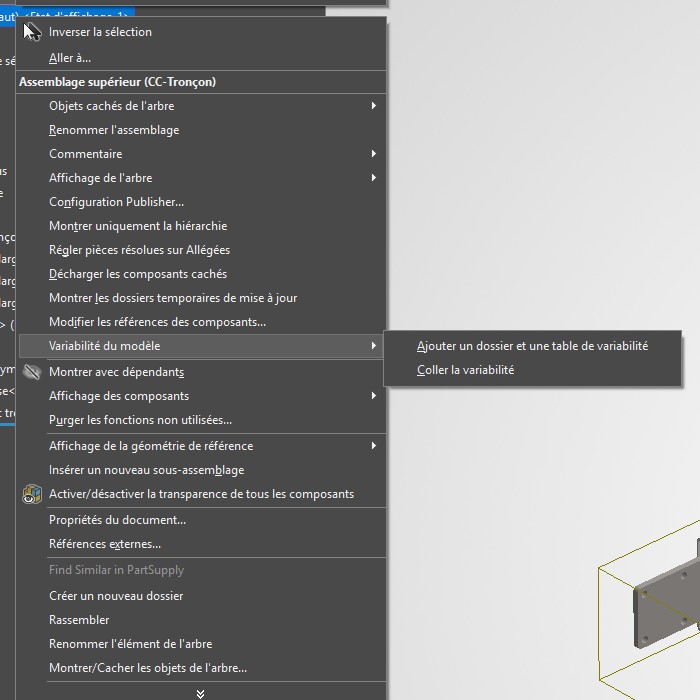Viewport: 700px width, 700px height.
Task: Open Références externes...
Action: 105,544
